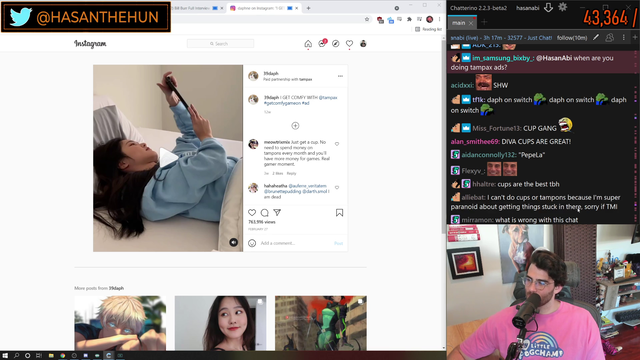Click Reply under meowtrixmix comment

291,173
